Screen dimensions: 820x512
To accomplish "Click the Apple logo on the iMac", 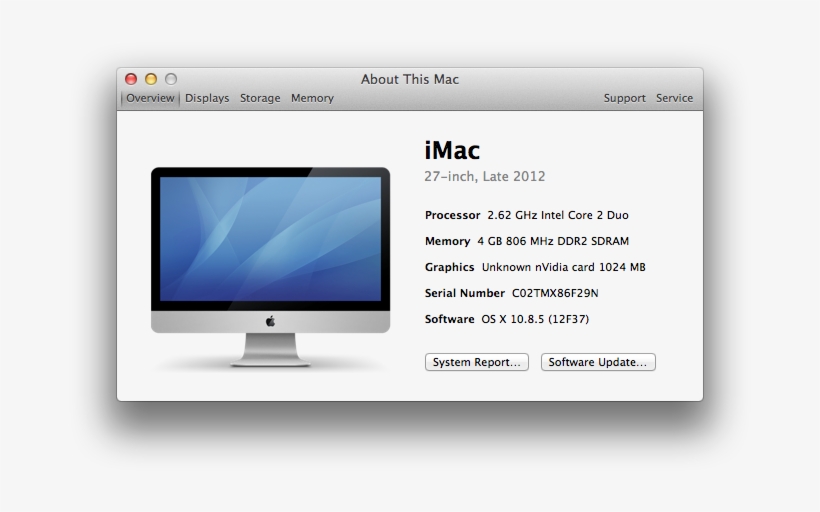I will pyautogui.click(x=270, y=322).
